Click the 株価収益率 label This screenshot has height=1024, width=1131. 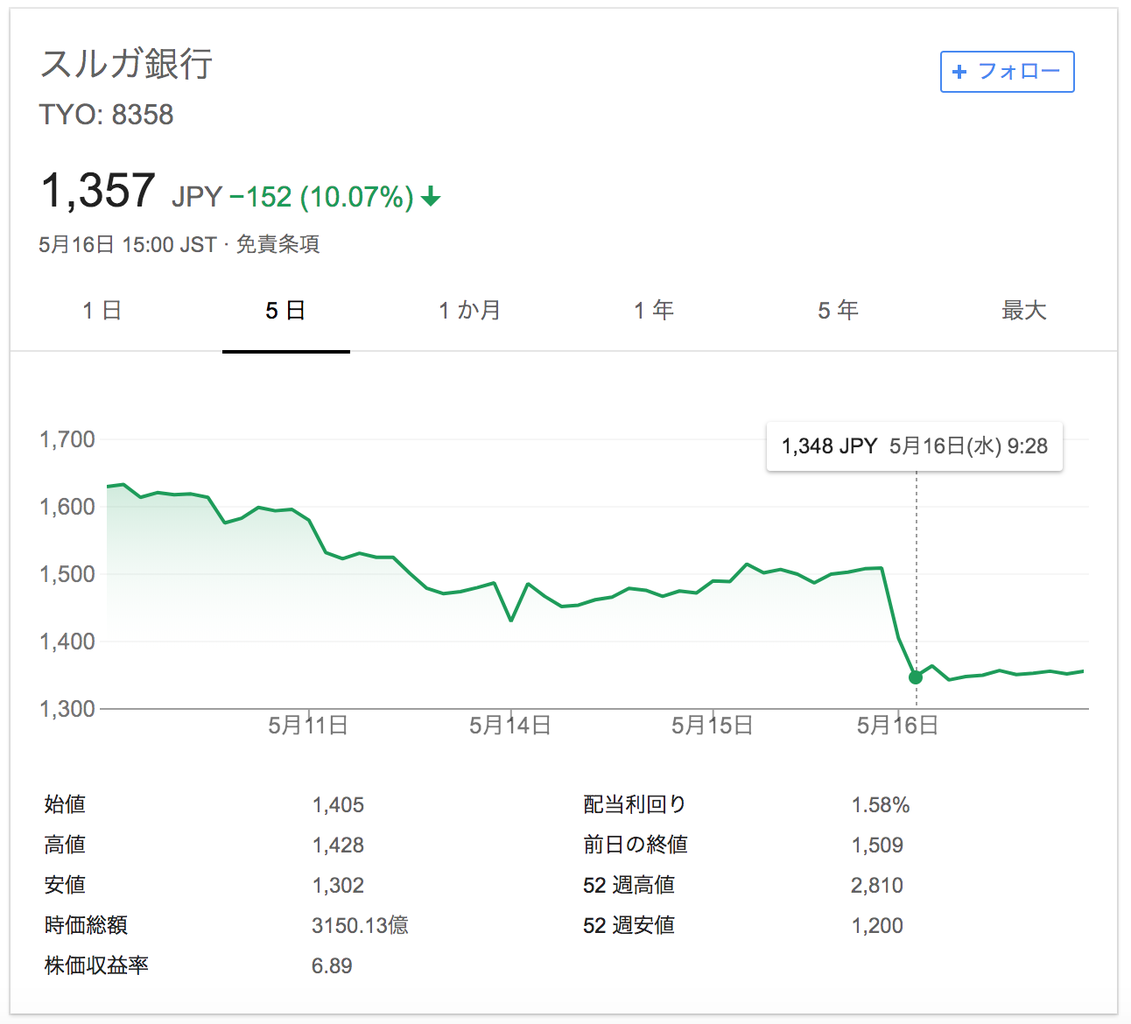[96, 966]
